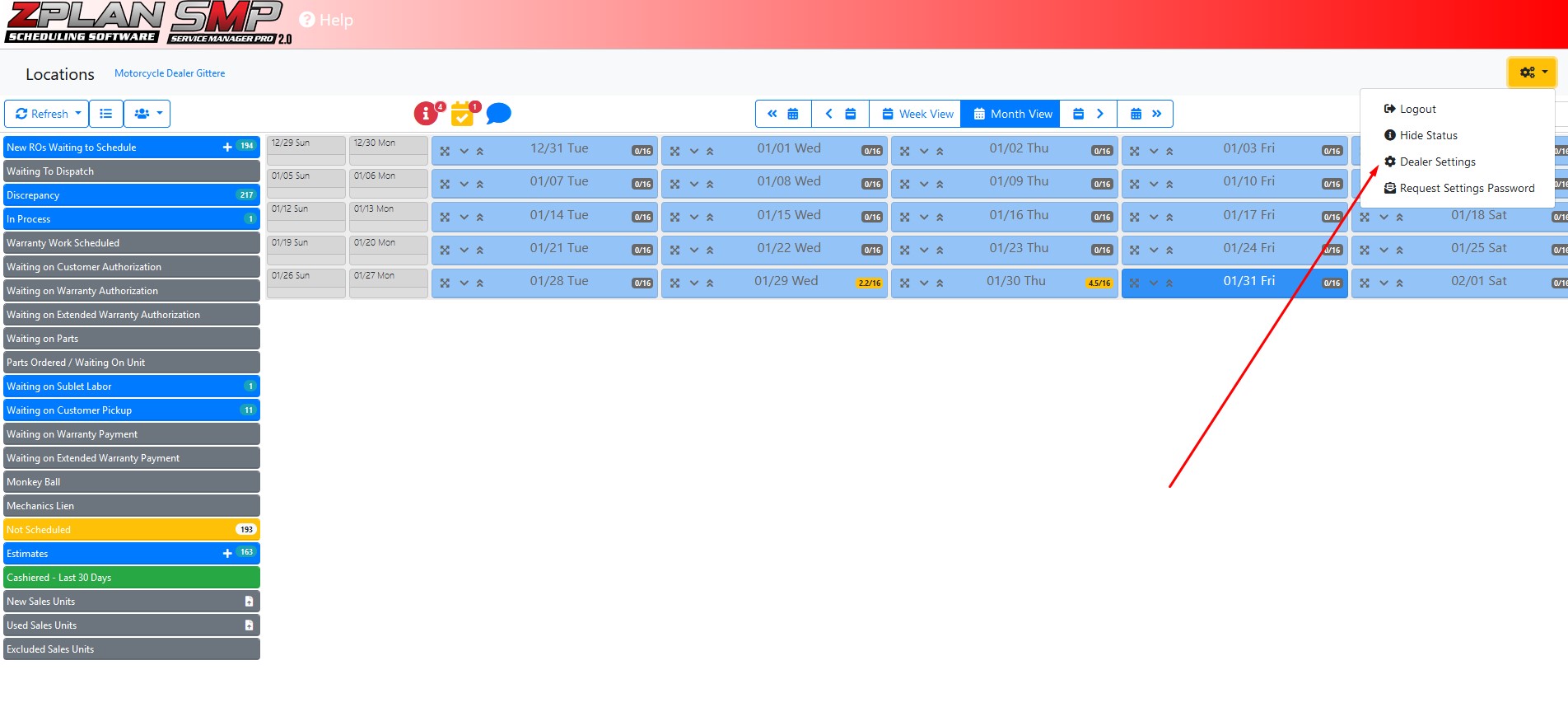This screenshot has height=712, width=1568.
Task: Open the blue chat messages icon
Action: pos(498,114)
